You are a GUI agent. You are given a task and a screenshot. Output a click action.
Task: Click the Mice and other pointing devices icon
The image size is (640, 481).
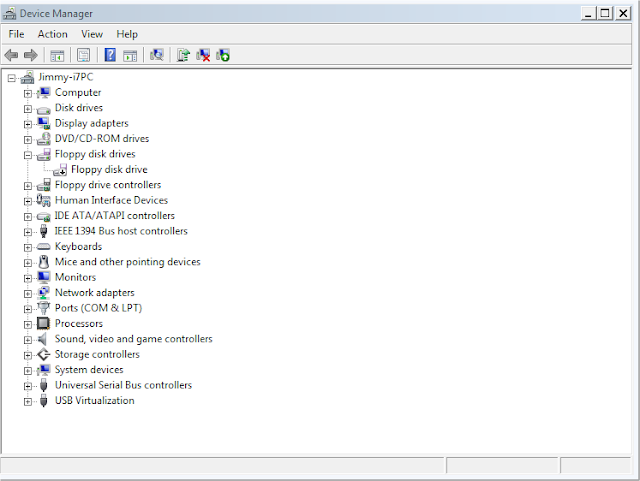pyautogui.click(x=44, y=262)
